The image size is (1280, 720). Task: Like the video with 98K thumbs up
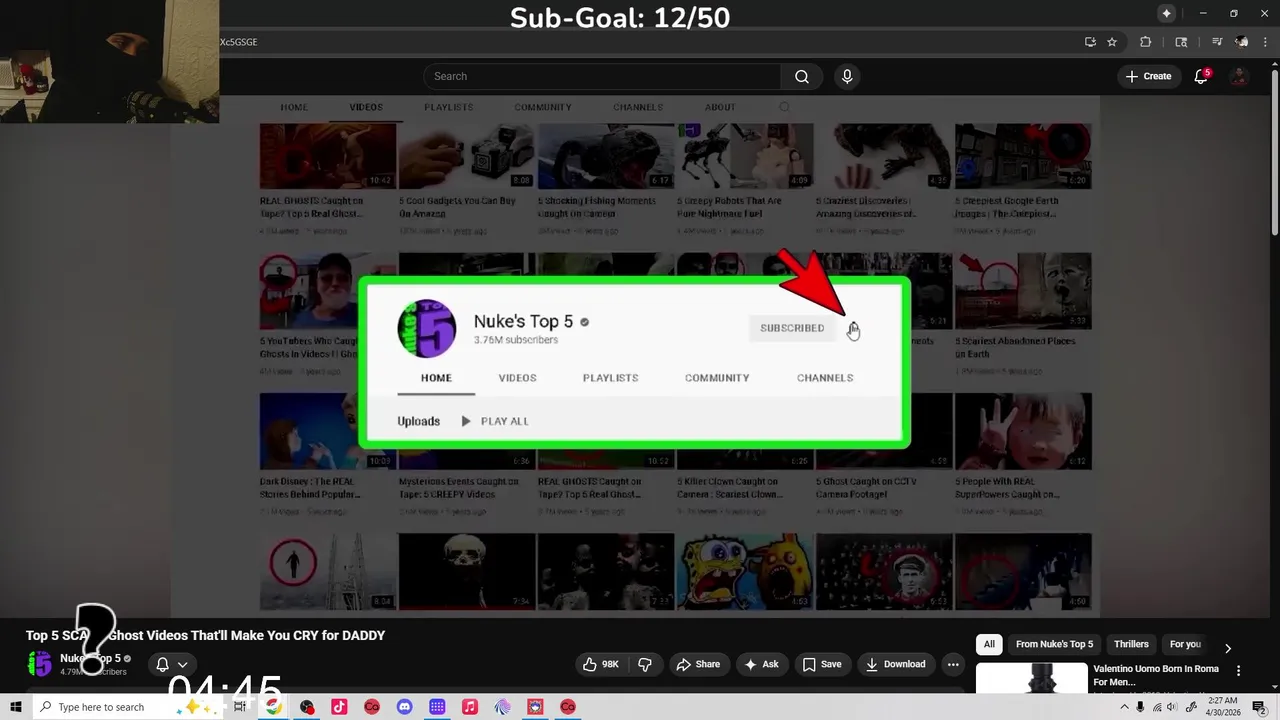[x=601, y=664]
